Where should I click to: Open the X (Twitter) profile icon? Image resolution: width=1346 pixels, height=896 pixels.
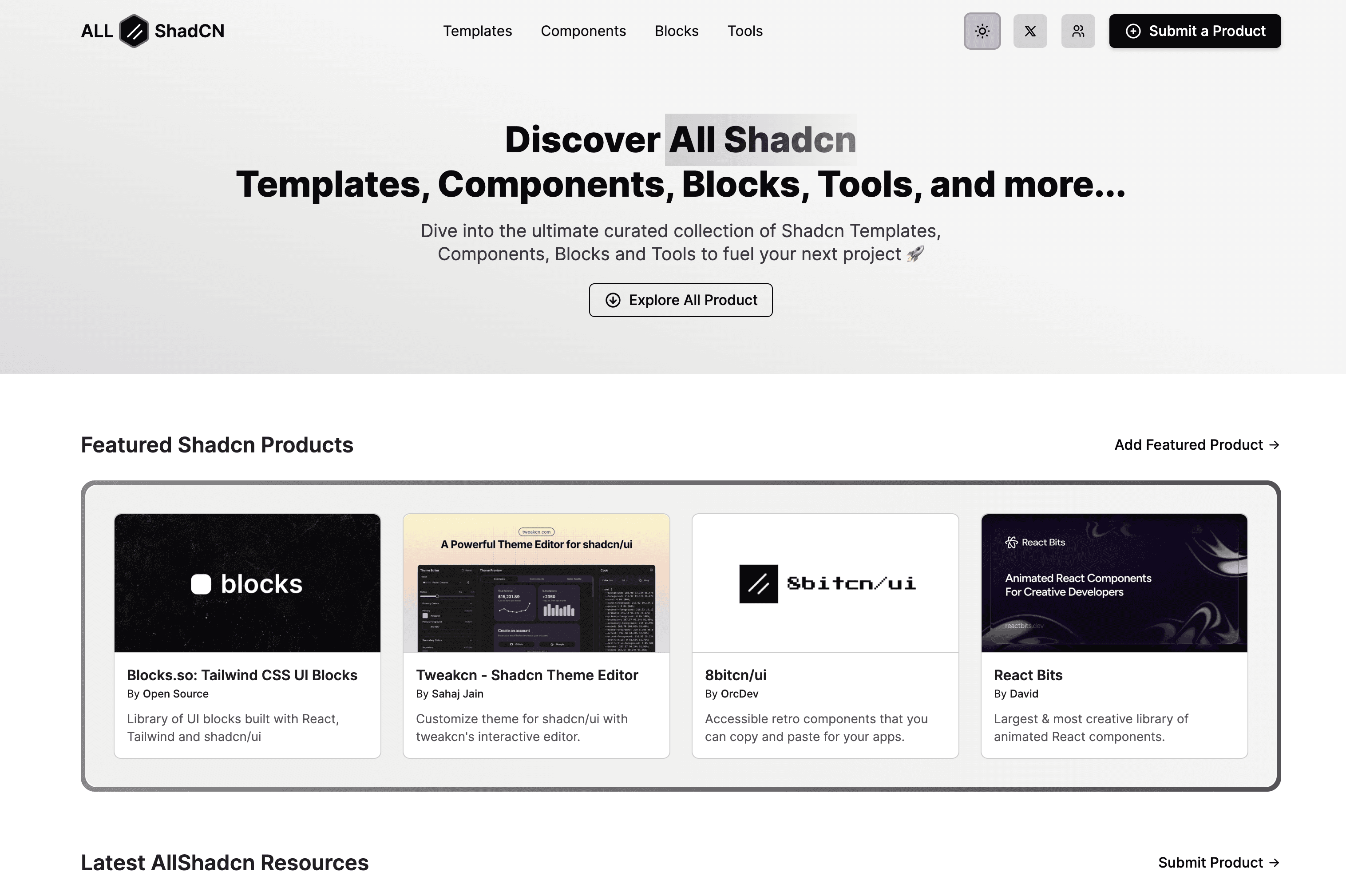tap(1029, 31)
